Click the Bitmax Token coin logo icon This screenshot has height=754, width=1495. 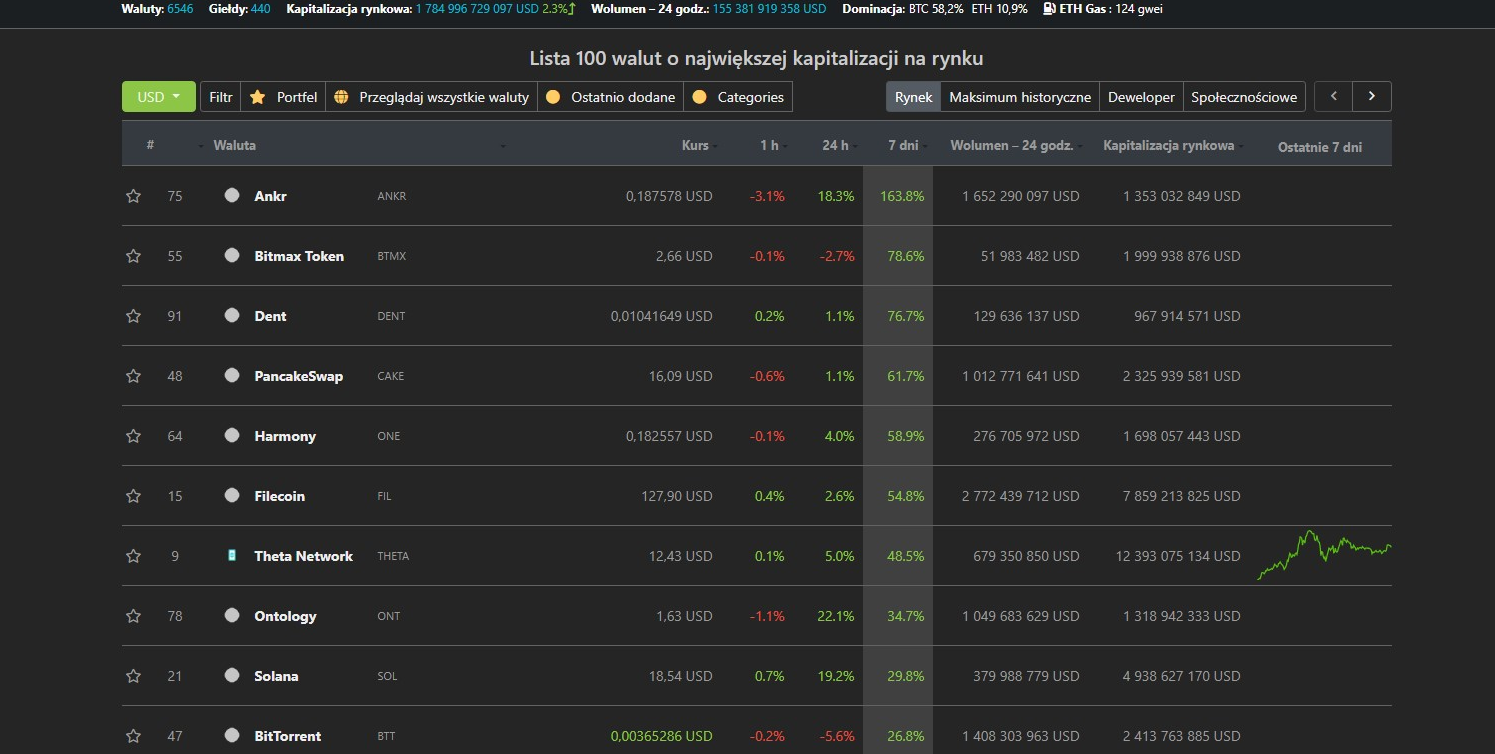click(232, 255)
